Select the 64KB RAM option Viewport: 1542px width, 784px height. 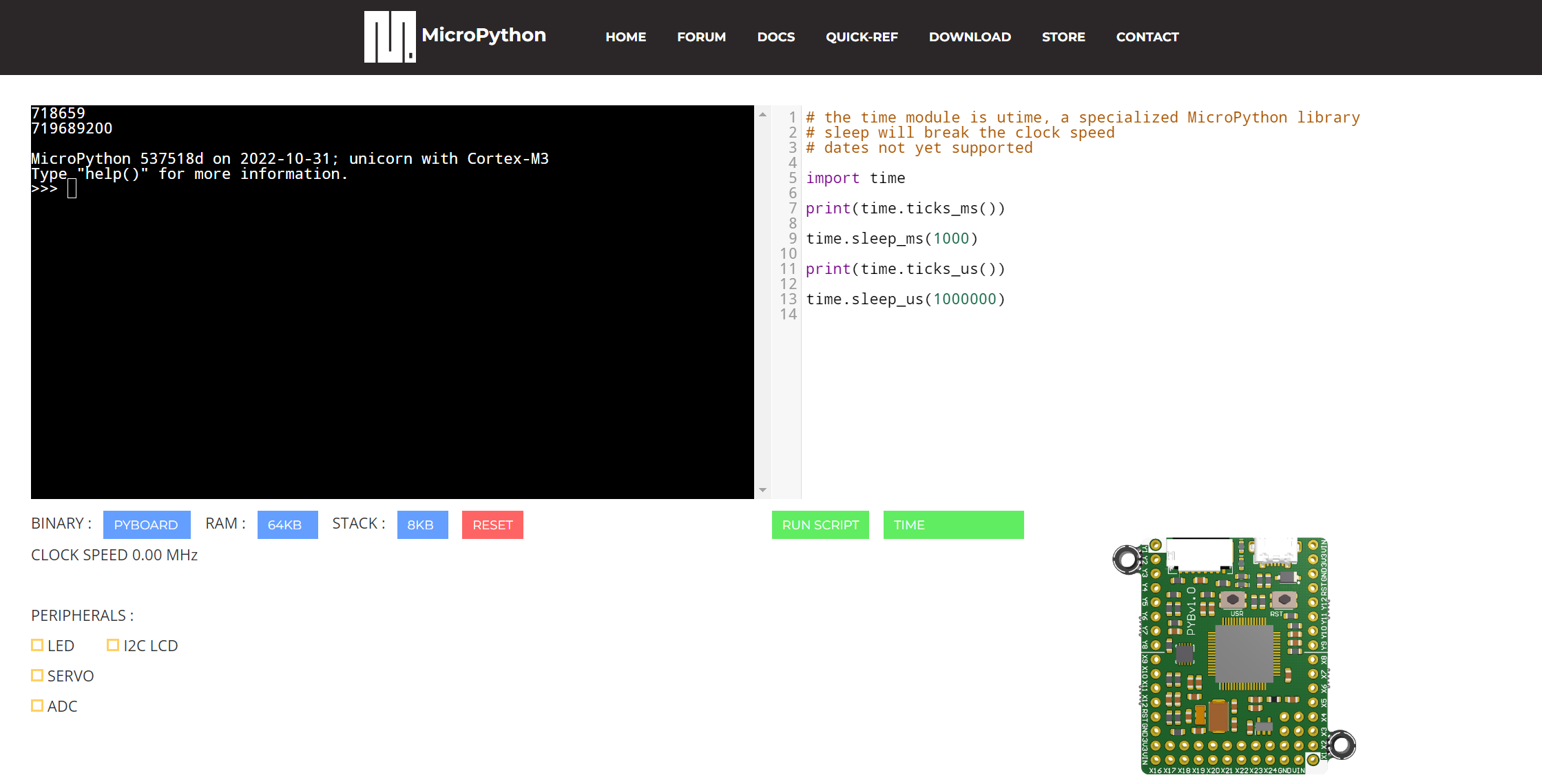coord(287,525)
